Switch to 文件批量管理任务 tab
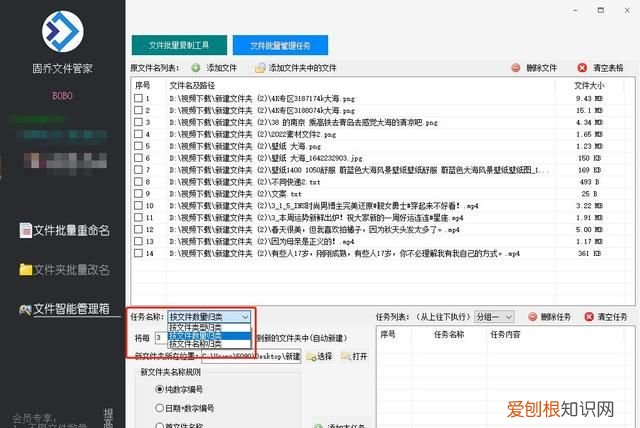 click(280, 45)
